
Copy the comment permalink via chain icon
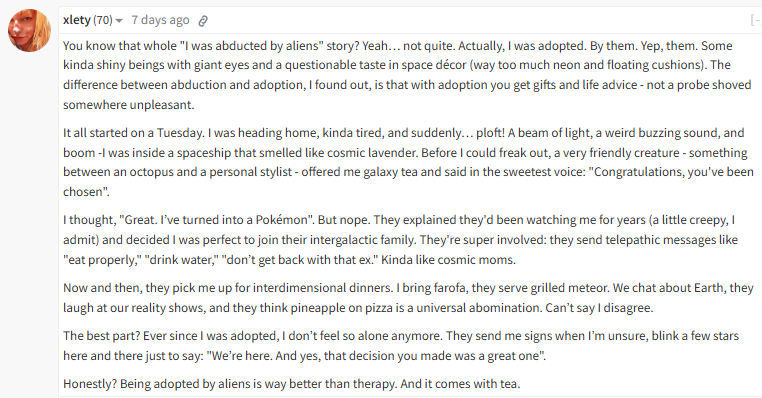(203, 20)
